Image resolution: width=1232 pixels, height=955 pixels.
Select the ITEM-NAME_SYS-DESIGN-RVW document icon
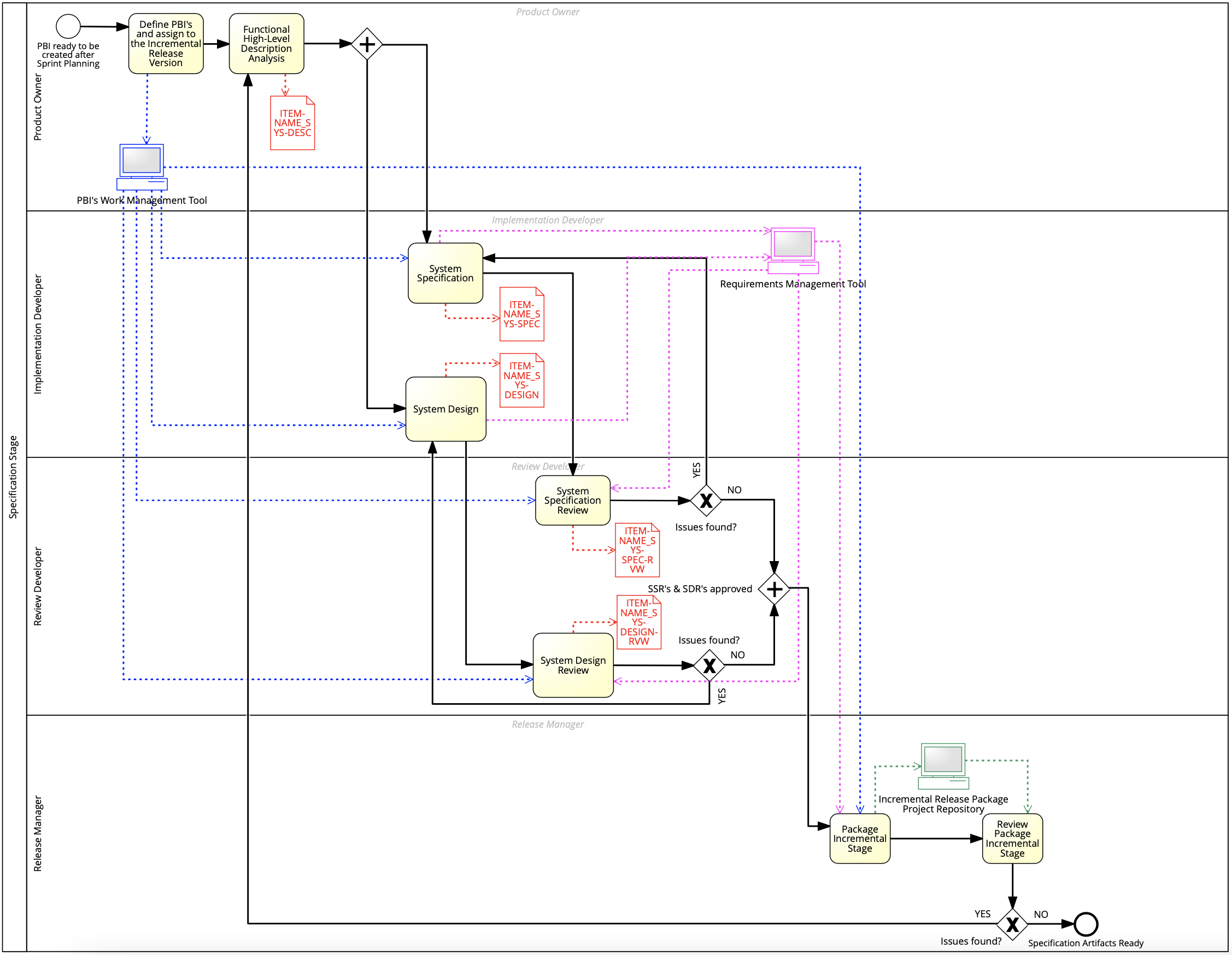(638, 622)
